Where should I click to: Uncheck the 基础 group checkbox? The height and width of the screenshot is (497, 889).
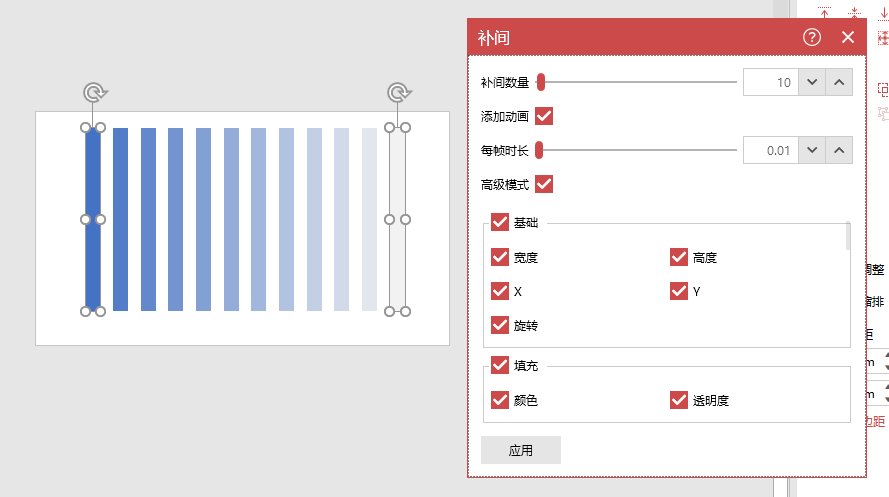500,223
